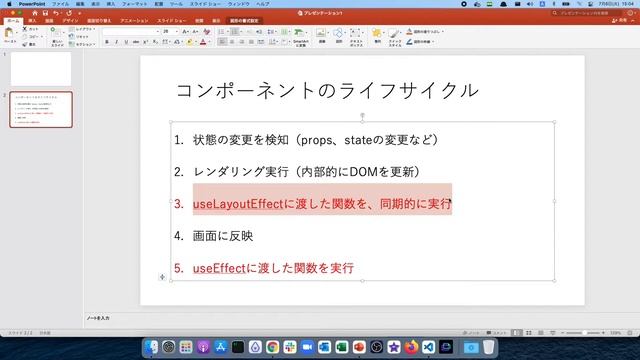Click the Format Painter brush icon

(x=24, y=44)
